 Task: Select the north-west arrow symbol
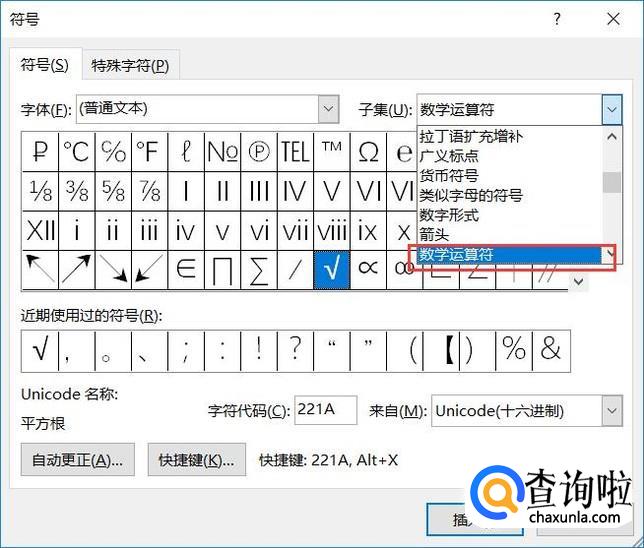[x=40, y=270]
